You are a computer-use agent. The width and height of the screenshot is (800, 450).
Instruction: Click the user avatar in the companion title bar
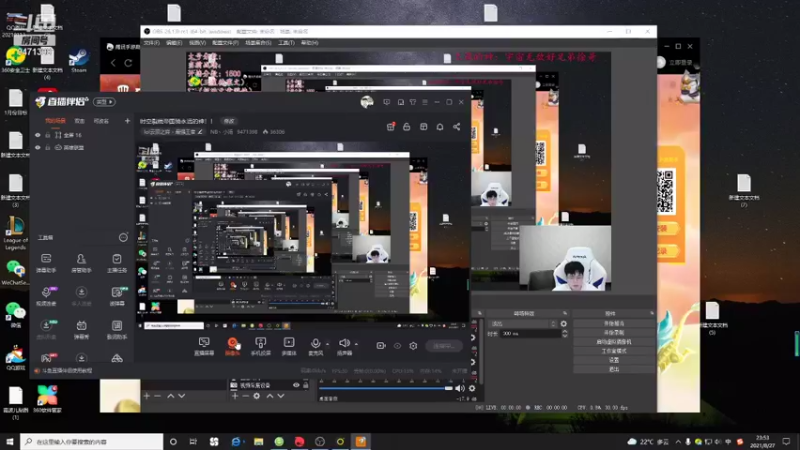click(367, 102)
